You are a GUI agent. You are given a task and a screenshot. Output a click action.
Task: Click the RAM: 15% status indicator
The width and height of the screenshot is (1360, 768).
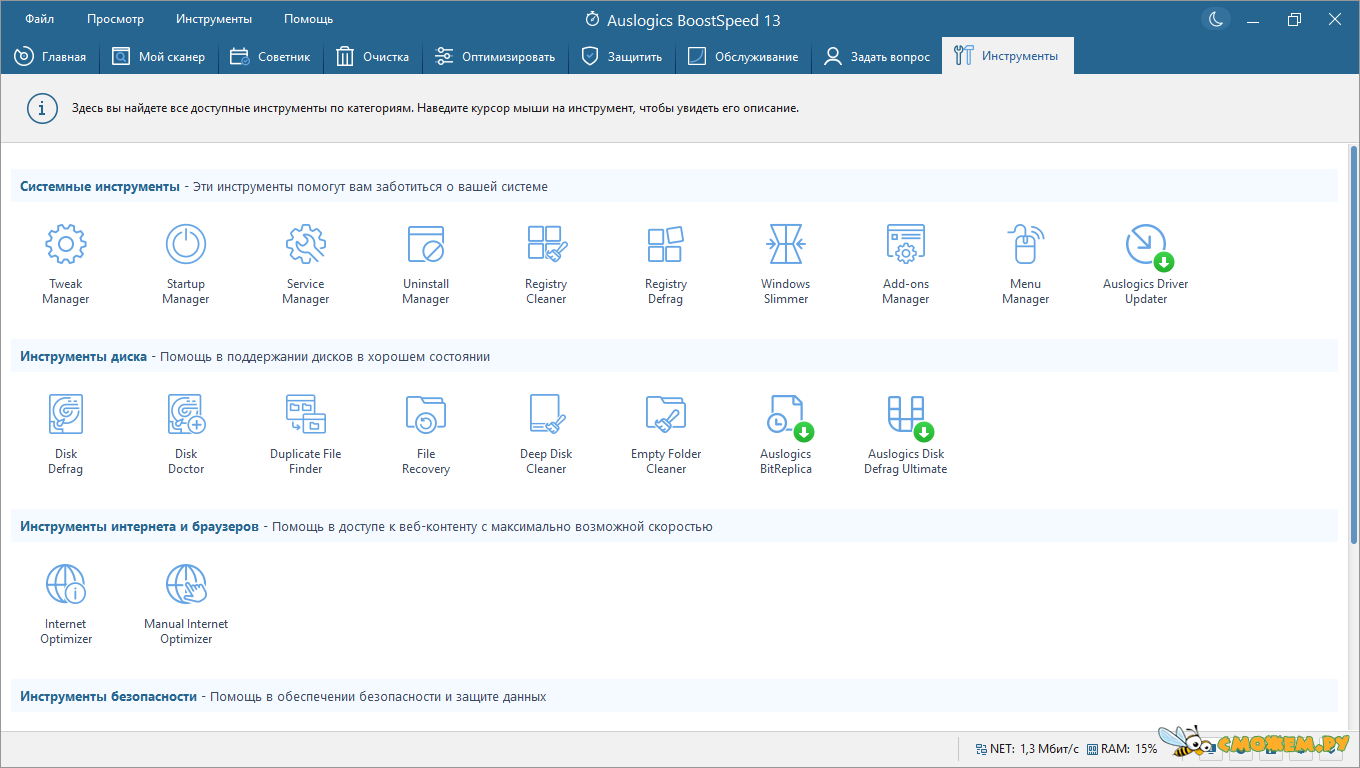click(x=1122, y=749)
